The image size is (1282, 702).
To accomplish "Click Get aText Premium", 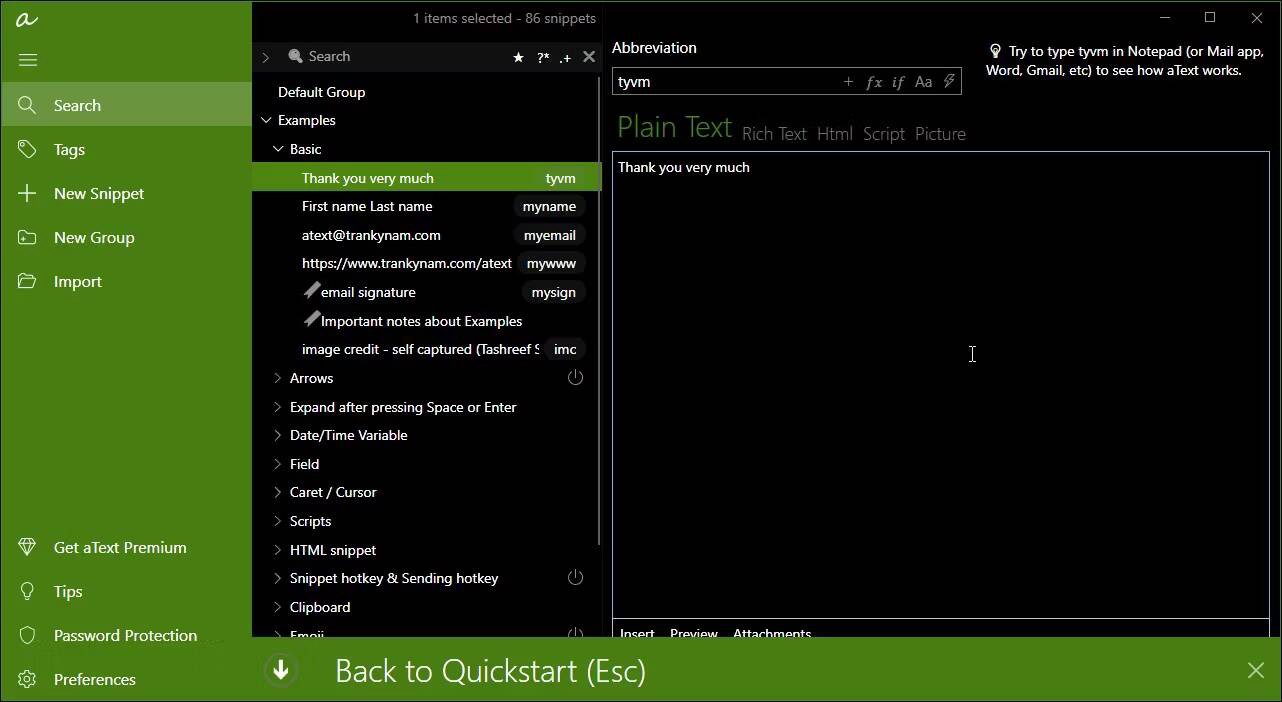I will click(126, 547).
